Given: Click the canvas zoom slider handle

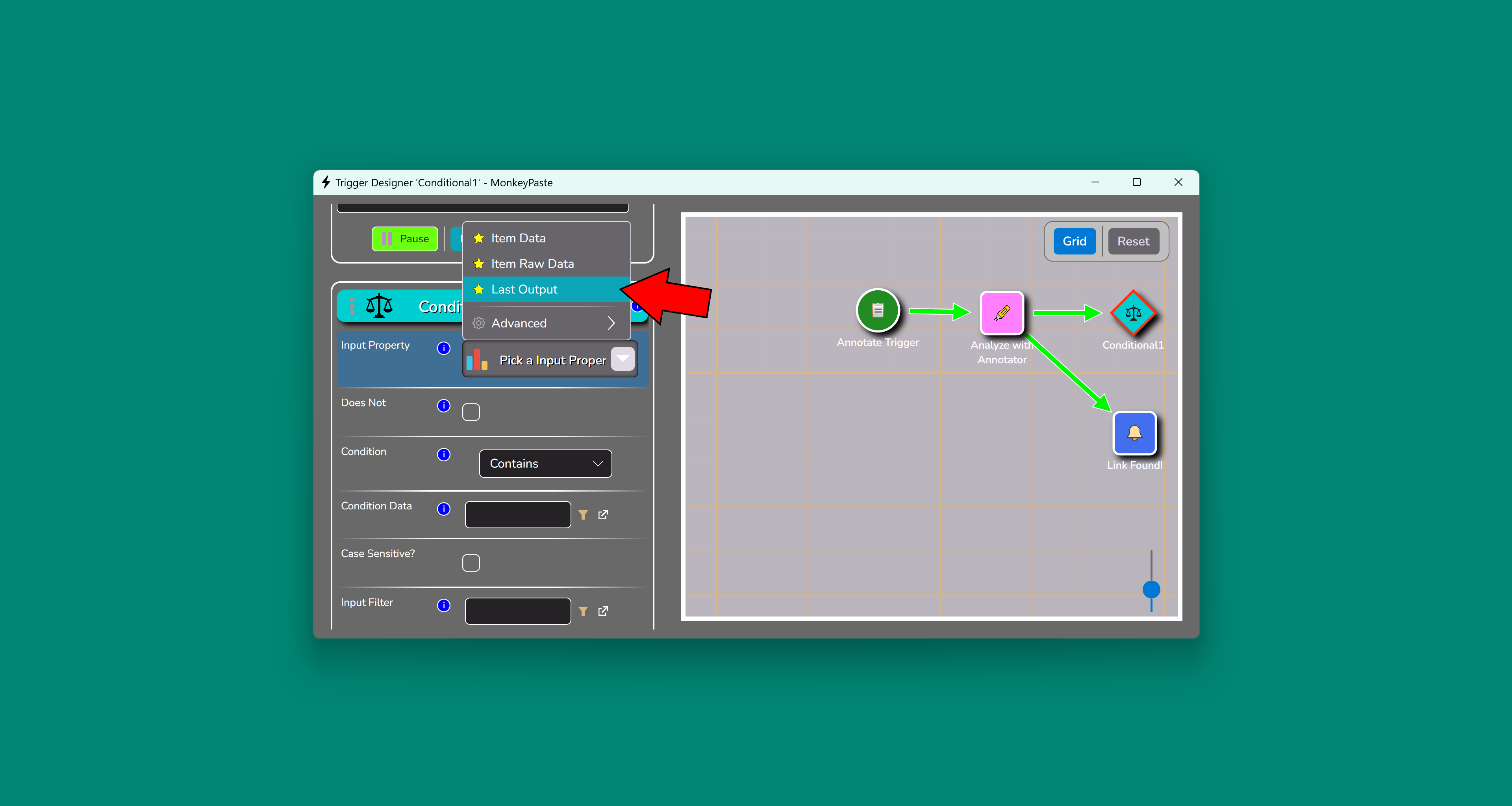Looking at the screenshot, I should coord(1151,589).
